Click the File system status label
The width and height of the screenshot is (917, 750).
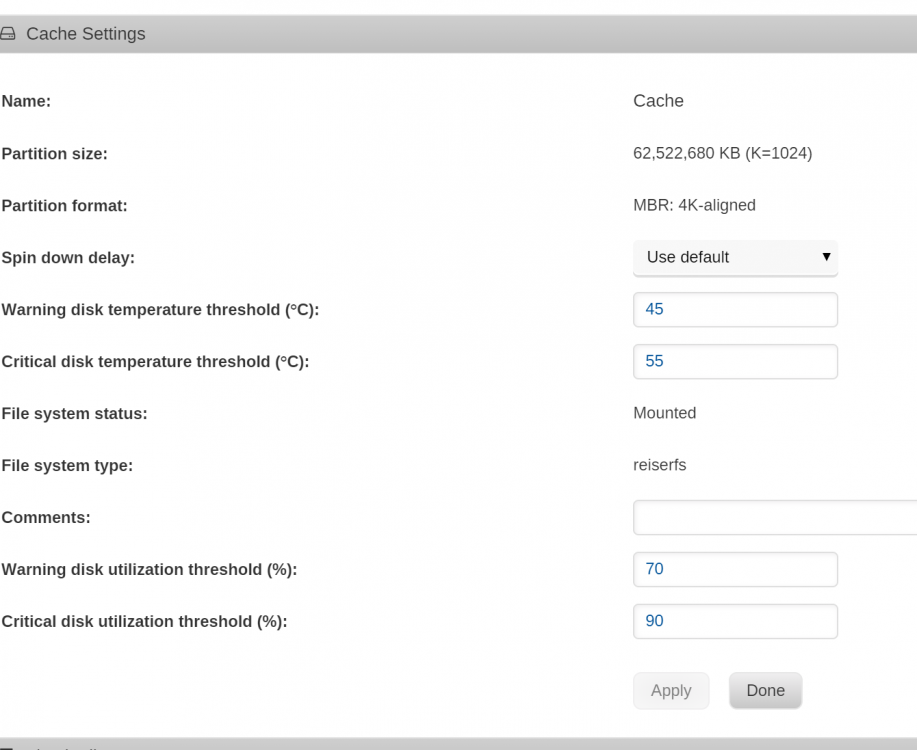pyautogui.click(x=74, y=414)
